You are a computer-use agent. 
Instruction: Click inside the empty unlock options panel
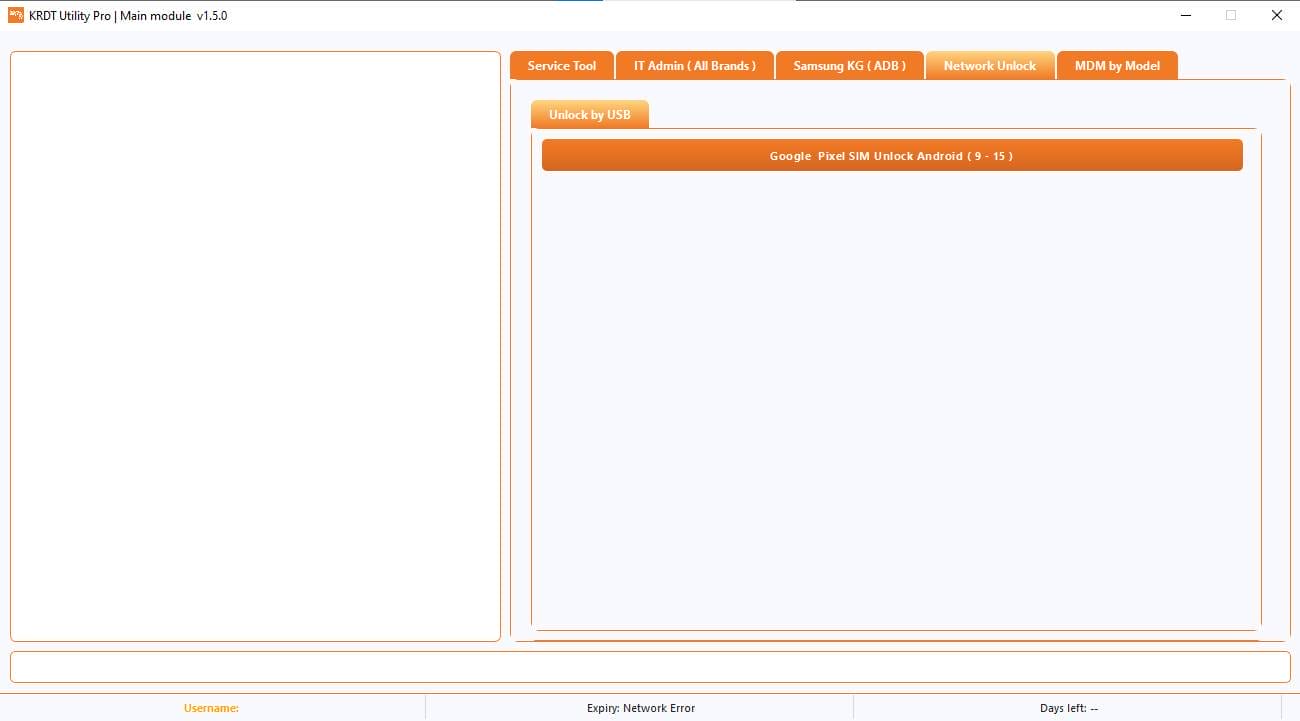coord(893,400)
